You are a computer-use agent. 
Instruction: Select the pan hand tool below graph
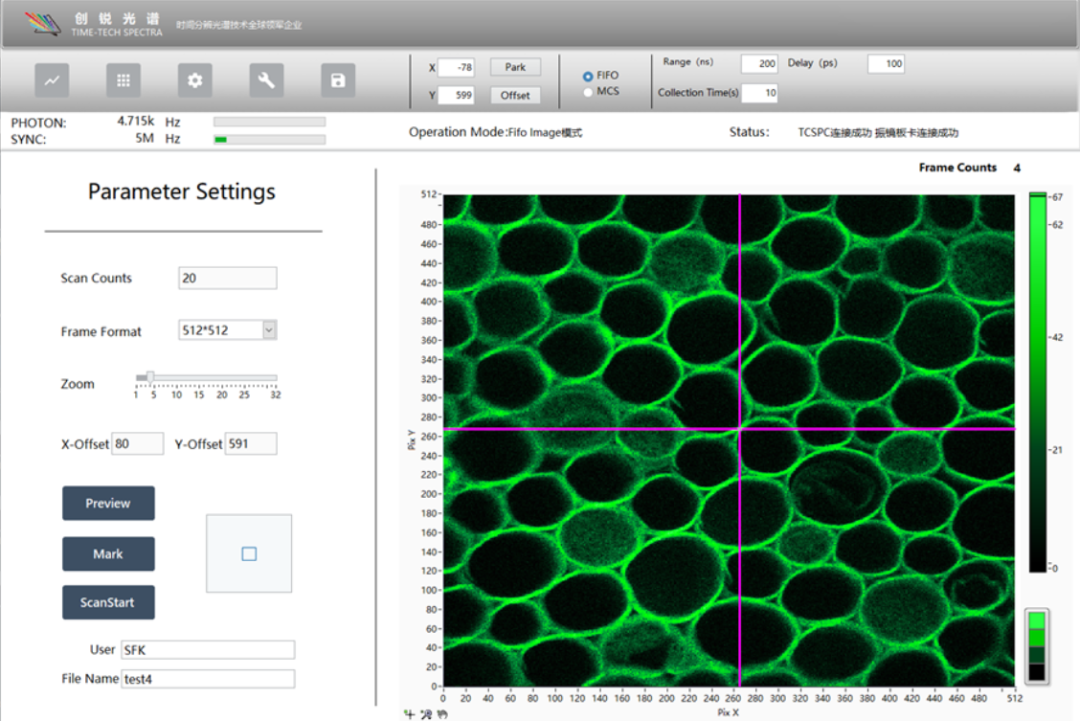coord(442,714)
